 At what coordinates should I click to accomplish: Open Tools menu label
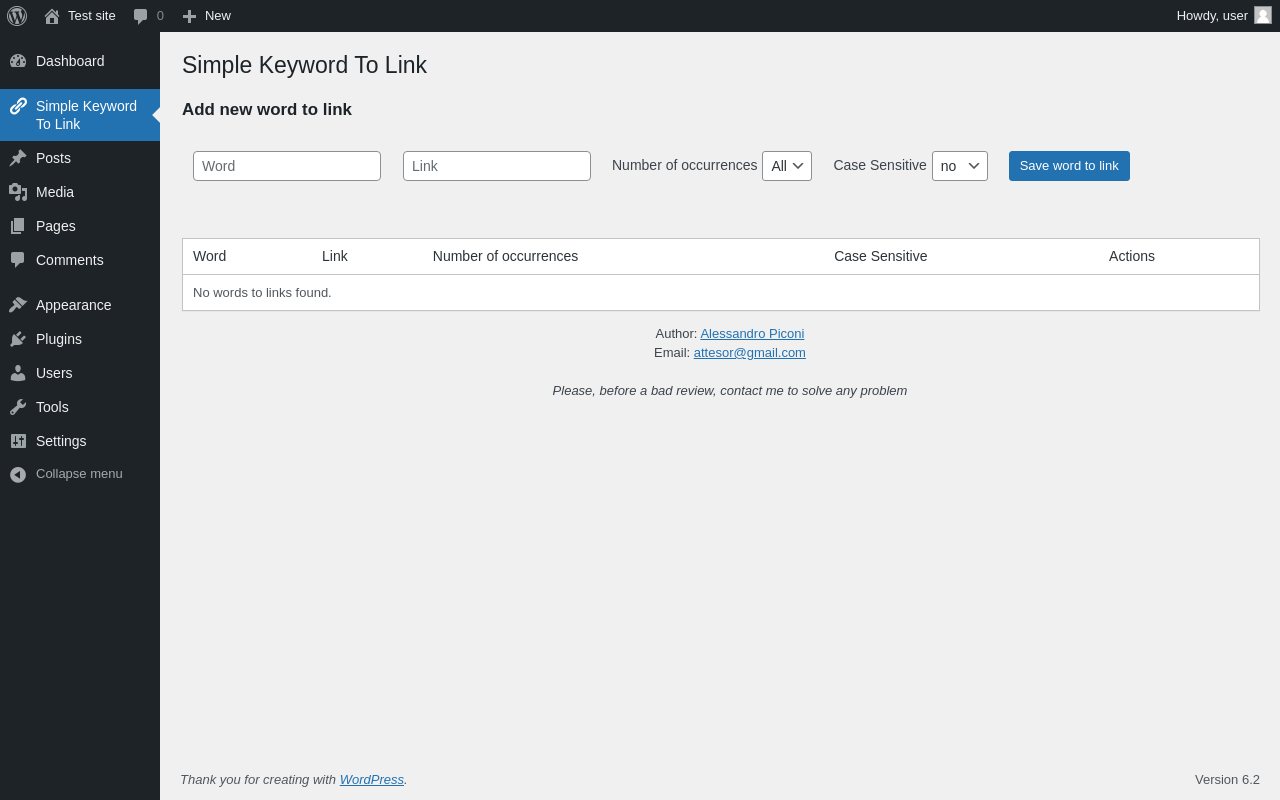click(x=52, y=407)
